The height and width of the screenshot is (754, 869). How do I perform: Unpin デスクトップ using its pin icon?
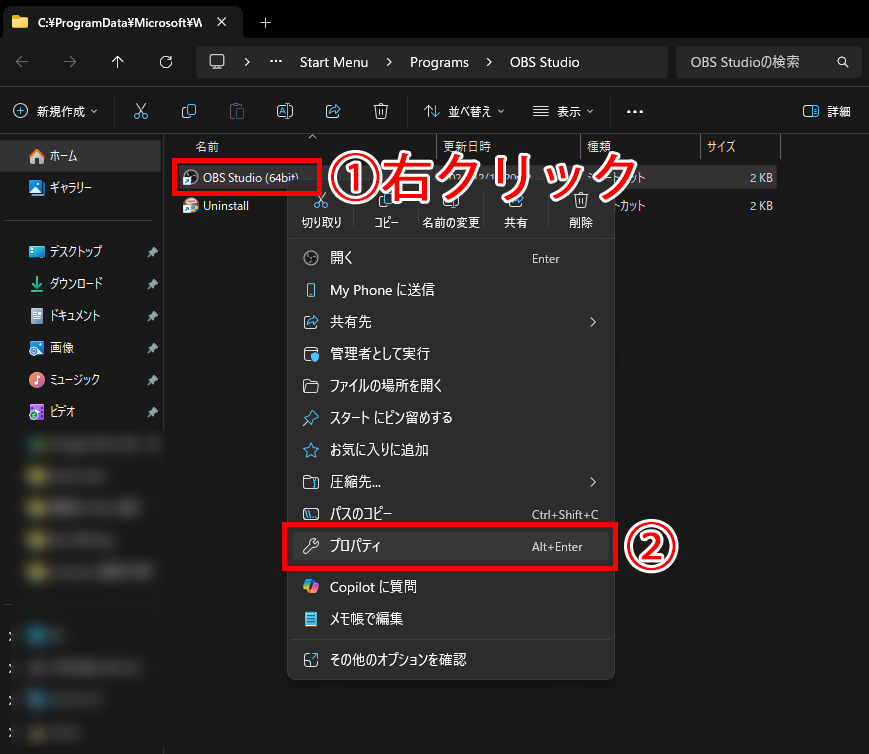[152, 252]
